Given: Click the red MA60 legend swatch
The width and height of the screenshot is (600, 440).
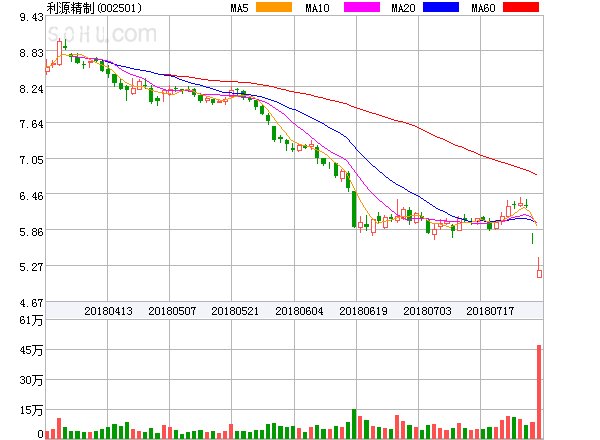Looking at the screenshot, I should [521, 7].
